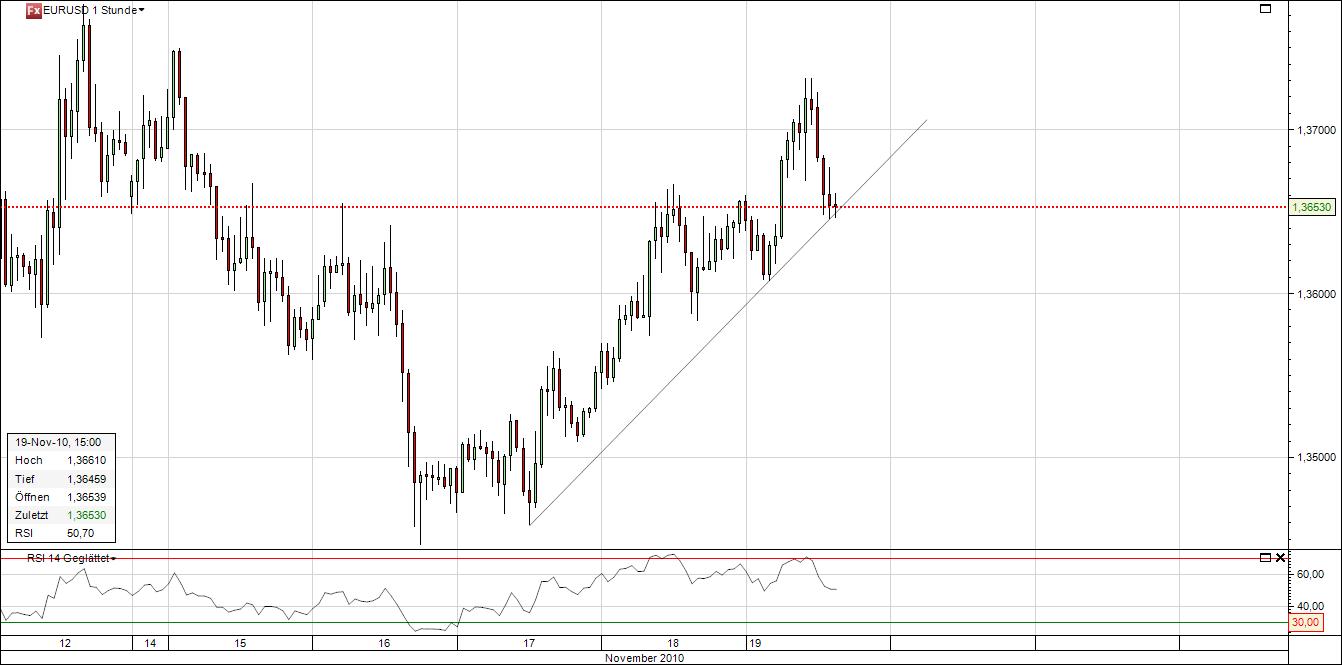This screenshot has width=1342, height=665.
Task: Click the red 30,00 RSI level label
Action: pos(1305,622)
